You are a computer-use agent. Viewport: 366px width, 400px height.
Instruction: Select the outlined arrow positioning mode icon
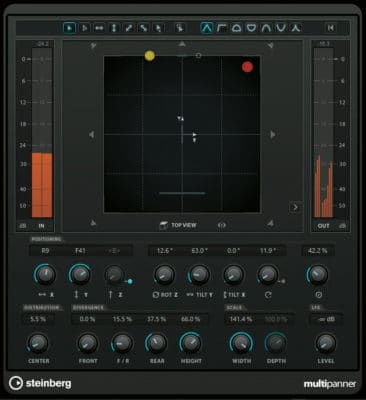pyautogui.click(x=85, y=28)
